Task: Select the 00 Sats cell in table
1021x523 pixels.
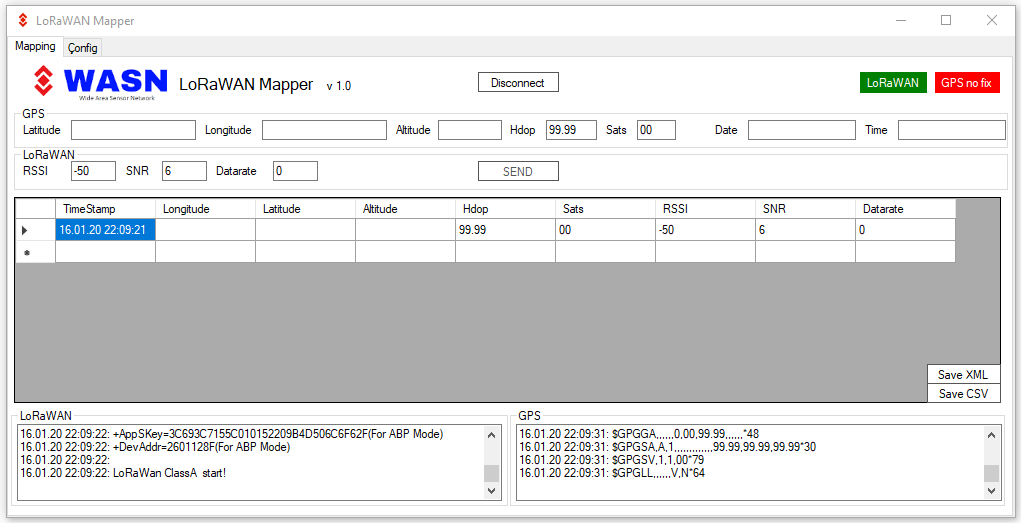Action: (605, 230)
